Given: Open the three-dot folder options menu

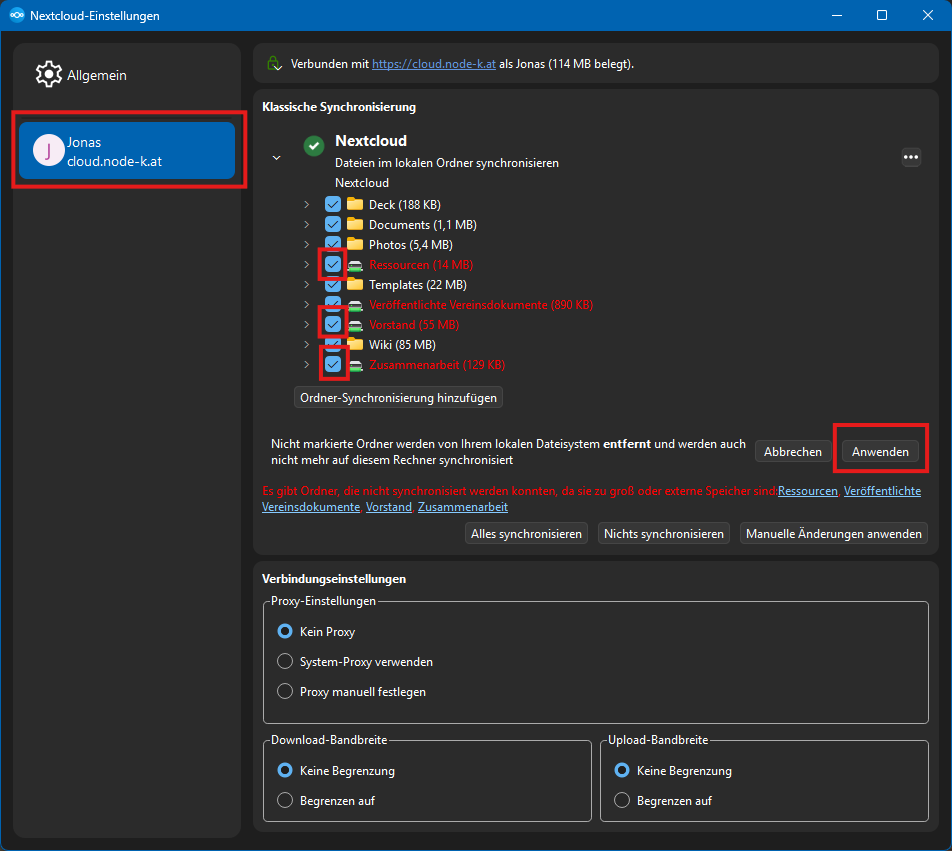Looking at the screenshot, I should 911,157.
